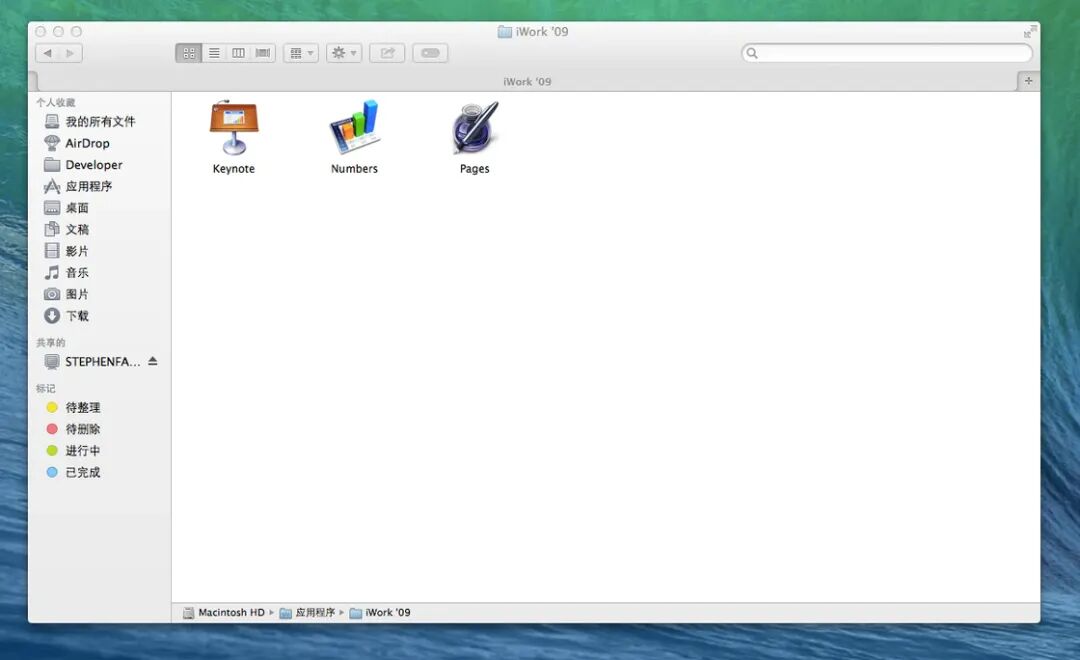This screenshot has height=660, width=1080.
Task: Open 下载 in the sidebar
Action: point(66,316)
